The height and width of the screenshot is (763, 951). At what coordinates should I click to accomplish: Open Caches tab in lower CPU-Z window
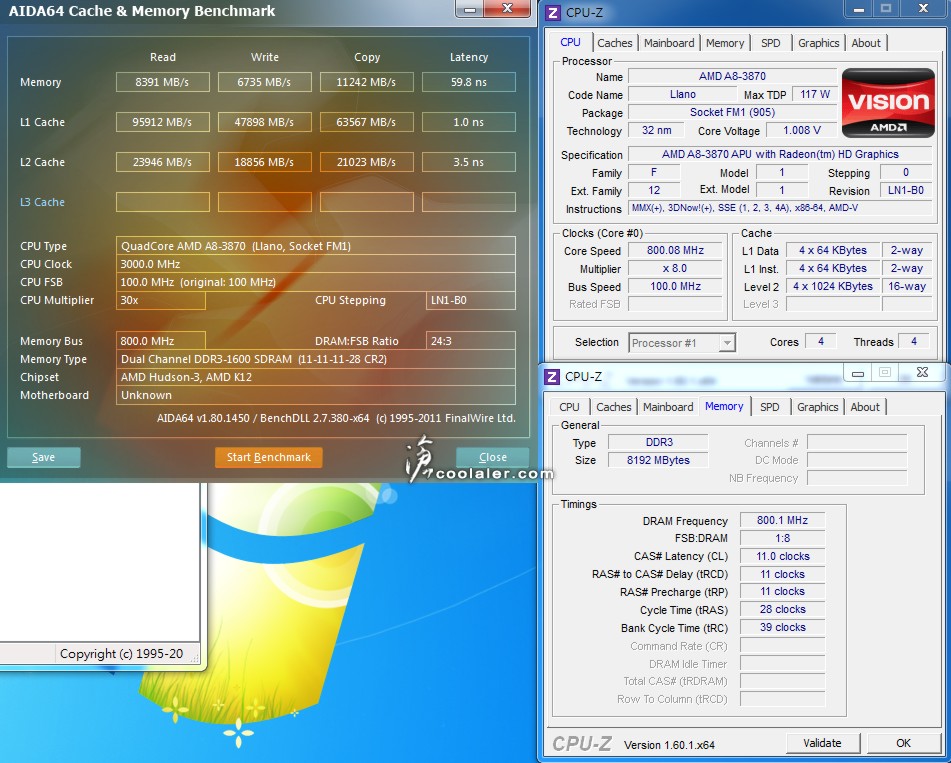(x=613, y=407)
